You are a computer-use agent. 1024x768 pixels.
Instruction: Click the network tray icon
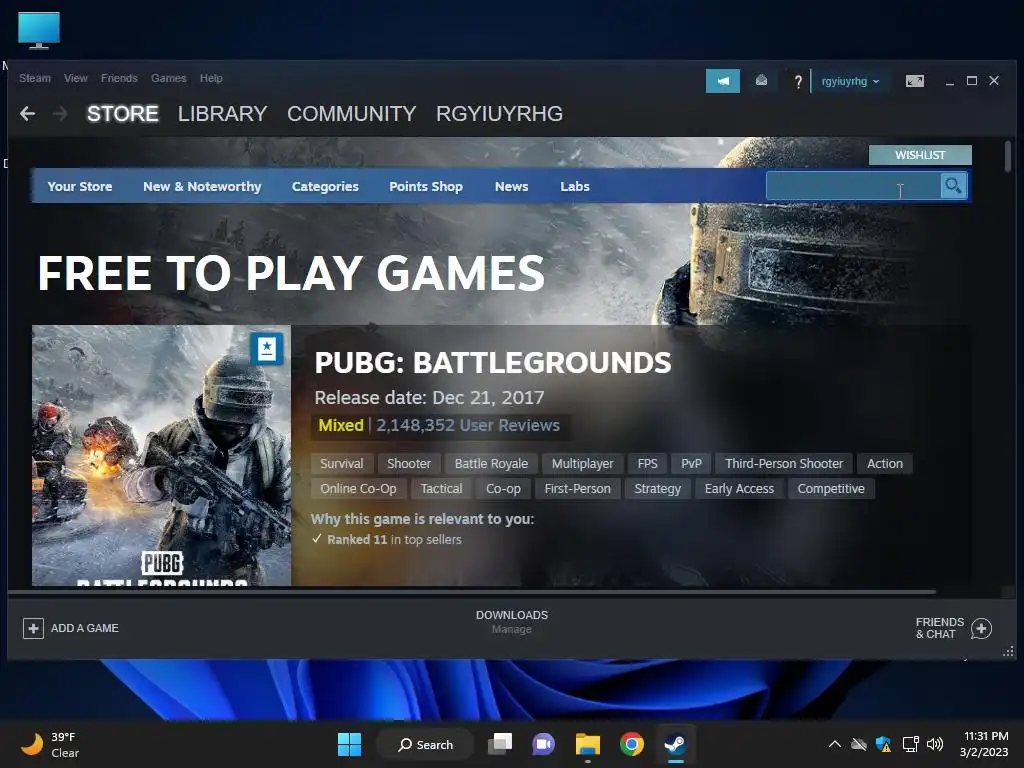click(x=910, y=744)
